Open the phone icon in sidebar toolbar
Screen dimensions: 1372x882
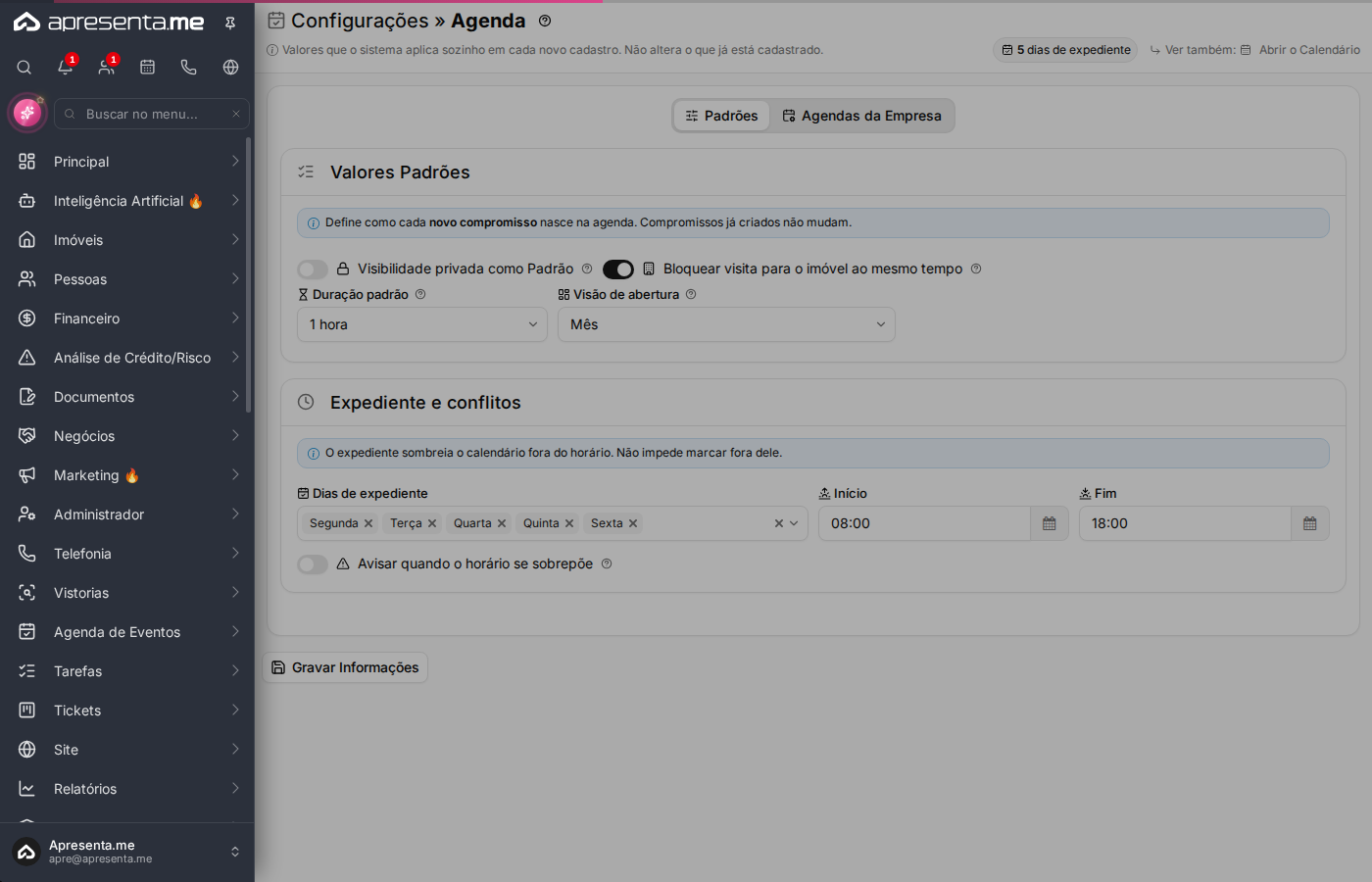click(x=189, y=68)
